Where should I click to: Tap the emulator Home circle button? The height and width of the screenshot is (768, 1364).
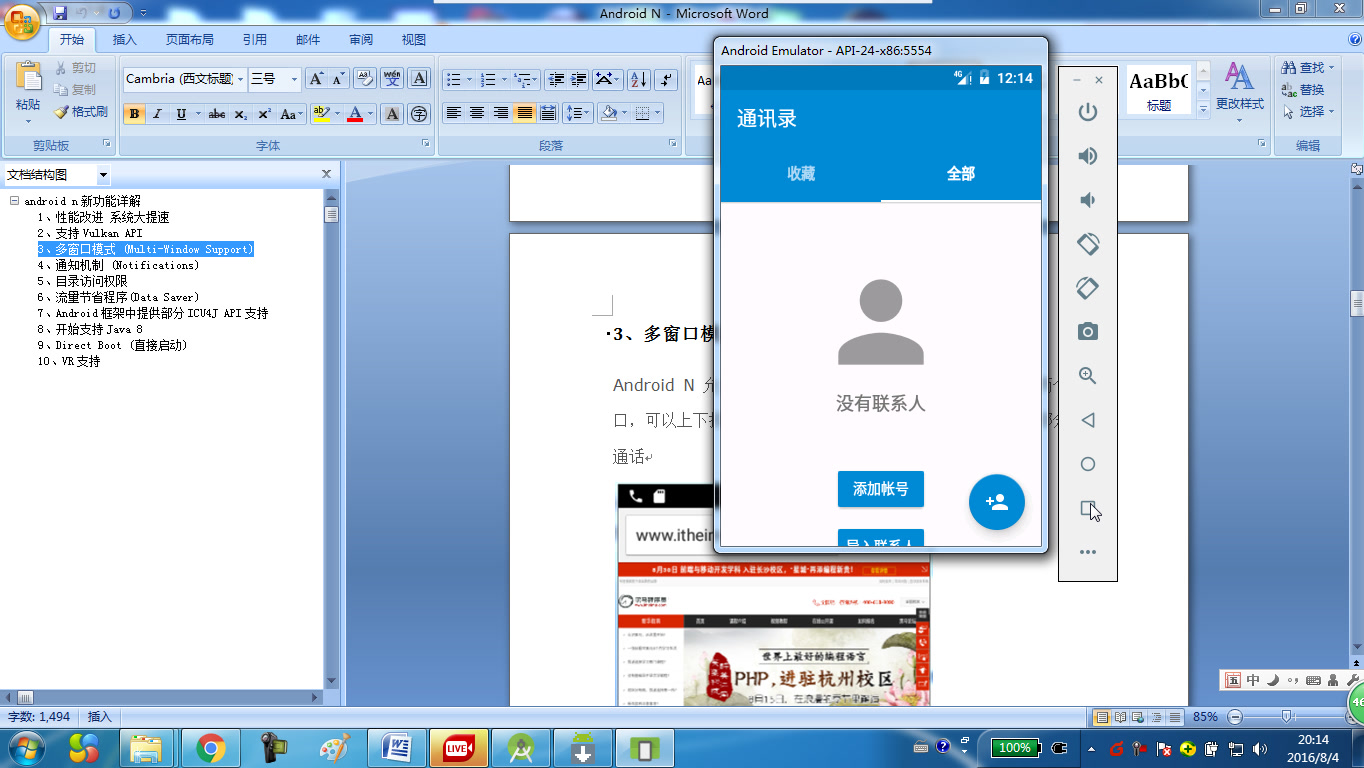pyautogui.click(x=1088, y=464)
